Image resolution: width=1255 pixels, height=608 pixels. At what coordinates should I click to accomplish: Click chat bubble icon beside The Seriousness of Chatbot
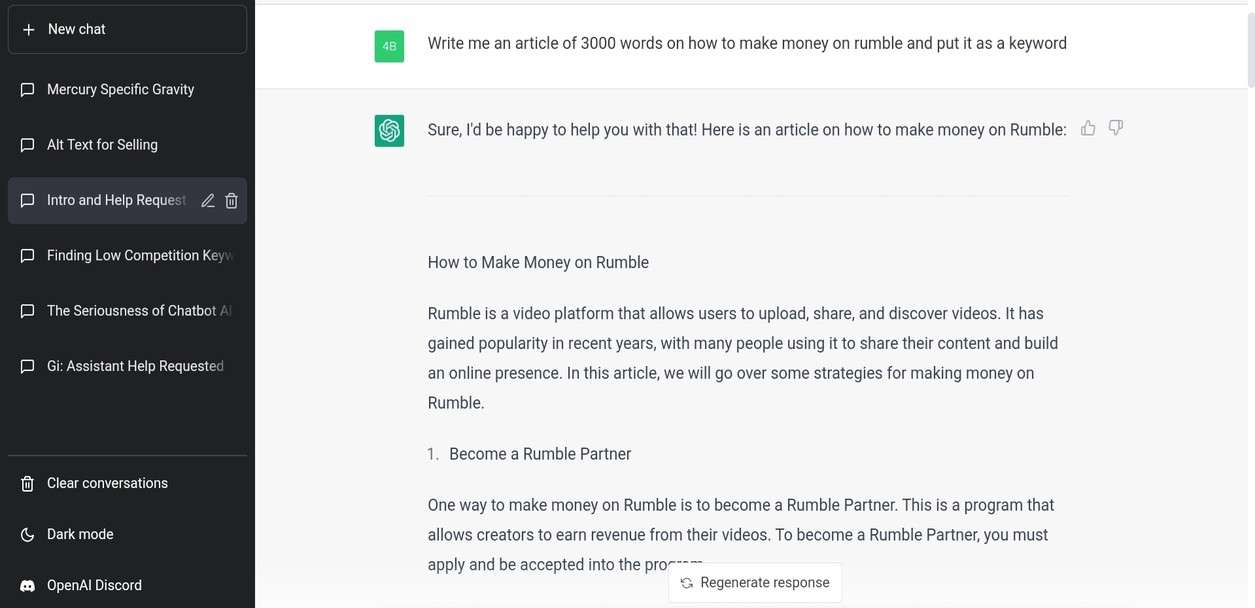click(x=28, y=311)
